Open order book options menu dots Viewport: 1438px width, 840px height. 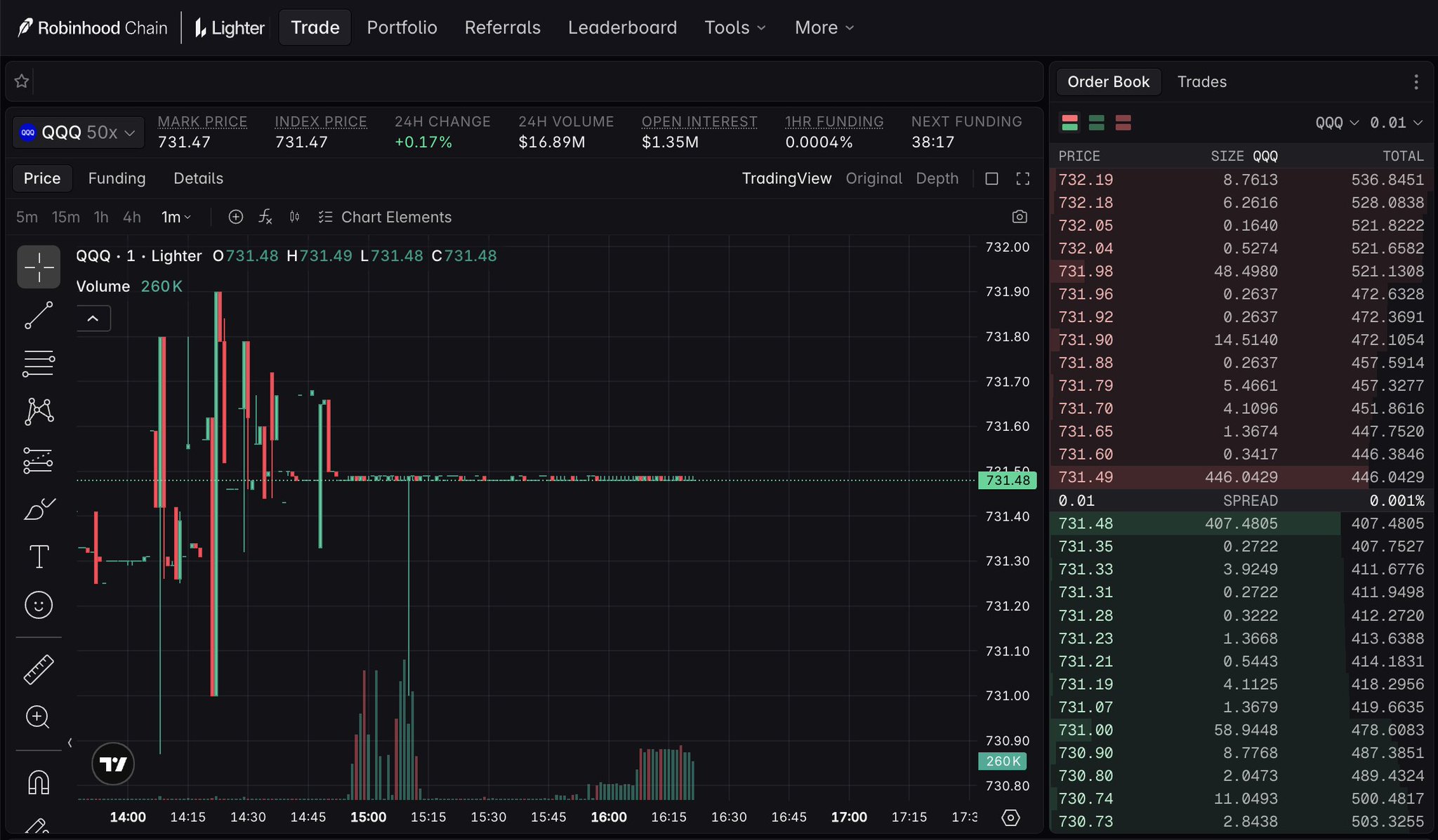1416,82
